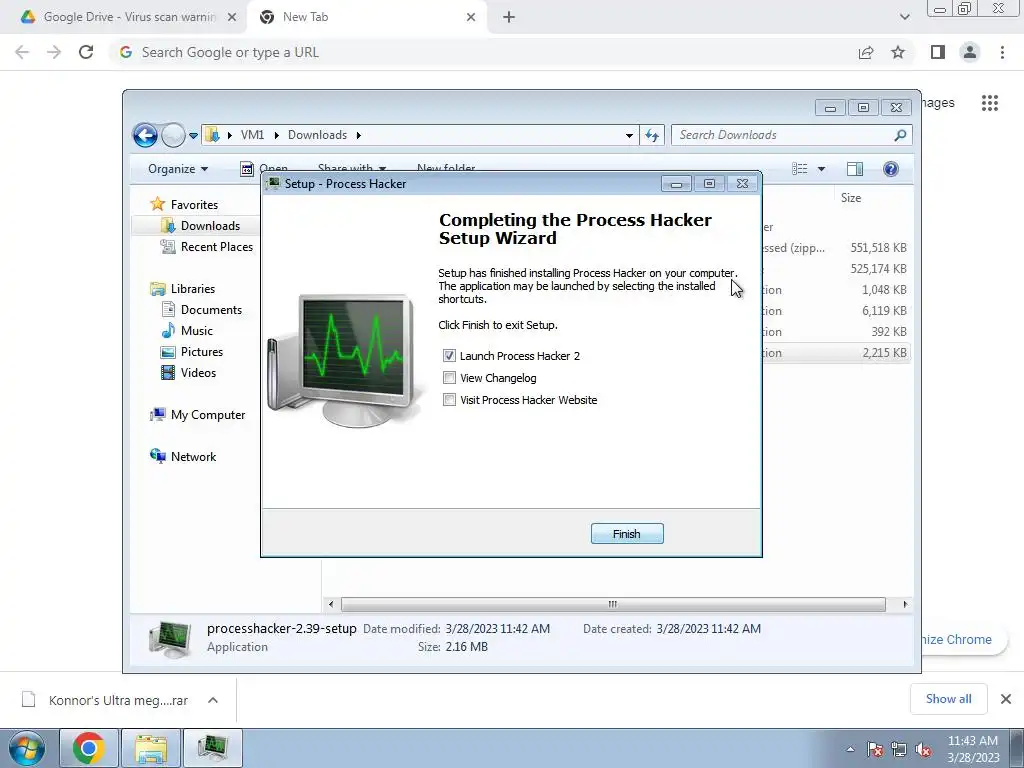This screenshot has height=768, width=1024.
Task: Refresh the Downloads folder view
Action: coord(652,135)
